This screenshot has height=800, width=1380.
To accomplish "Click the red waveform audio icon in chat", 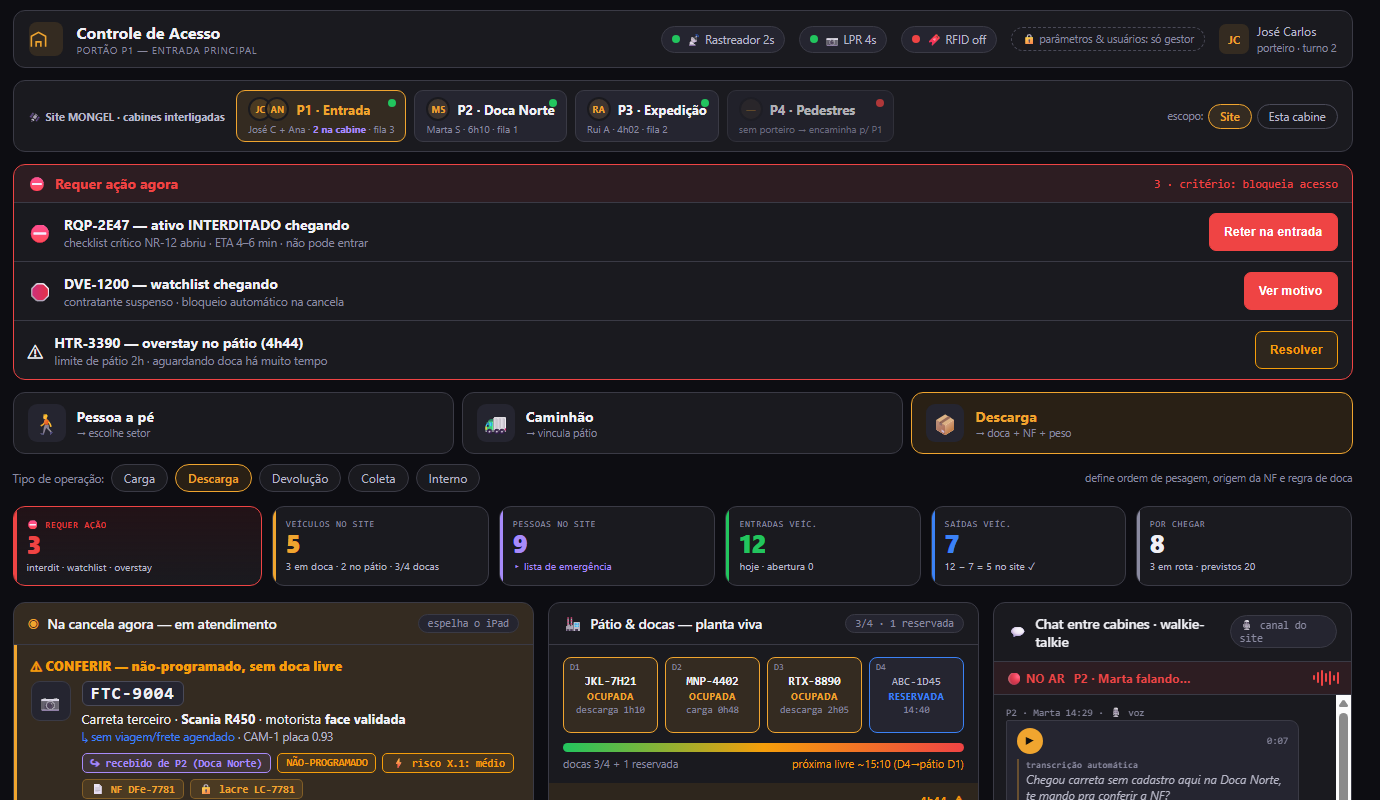I will click(1326, 678).
